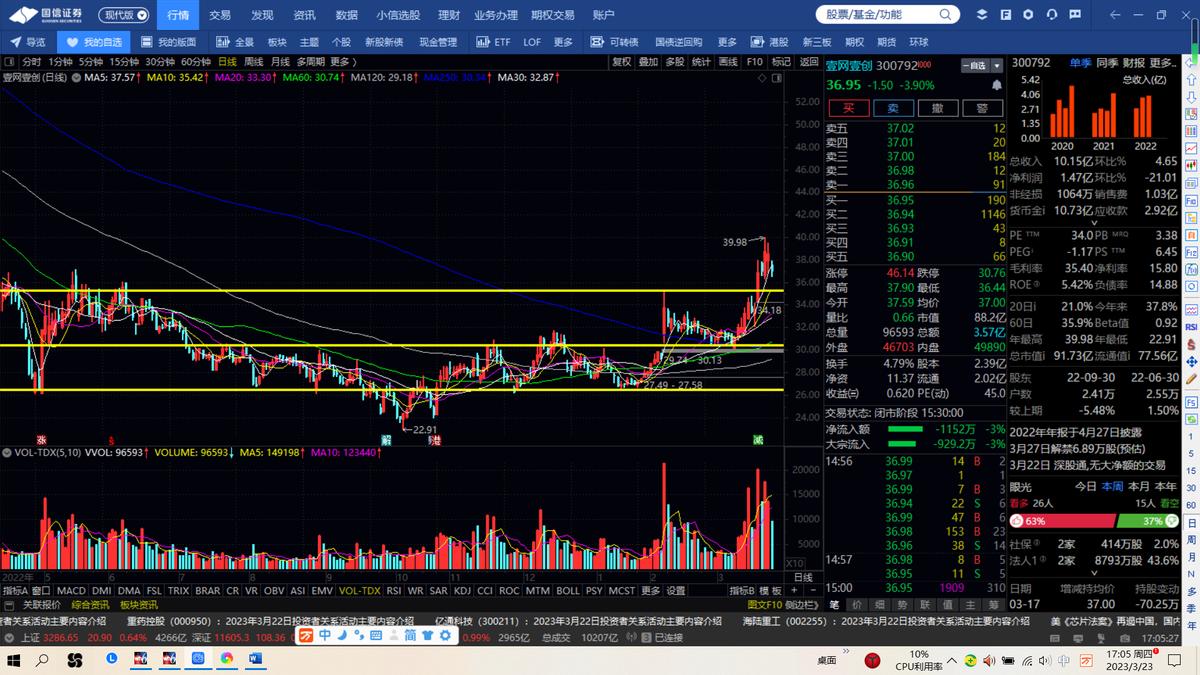
Task: Switch sentiment period to 今日
Action: 1085,486
